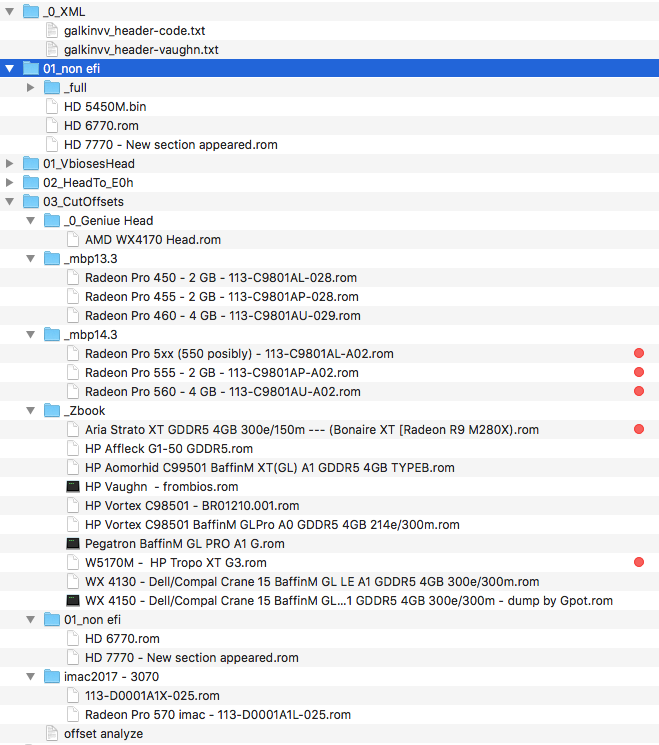
Task: Select HP Vortex C98501 BaffinM GLPro rom file
Action: (x=272, y=525)
